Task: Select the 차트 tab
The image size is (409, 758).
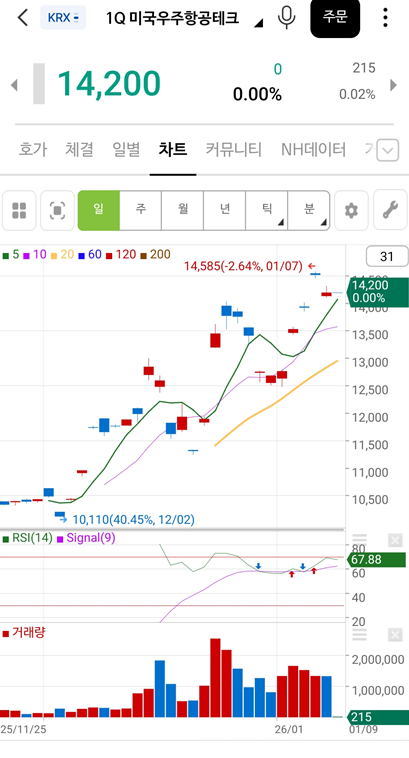Action: pyautogui.click(x=173, y=149)
